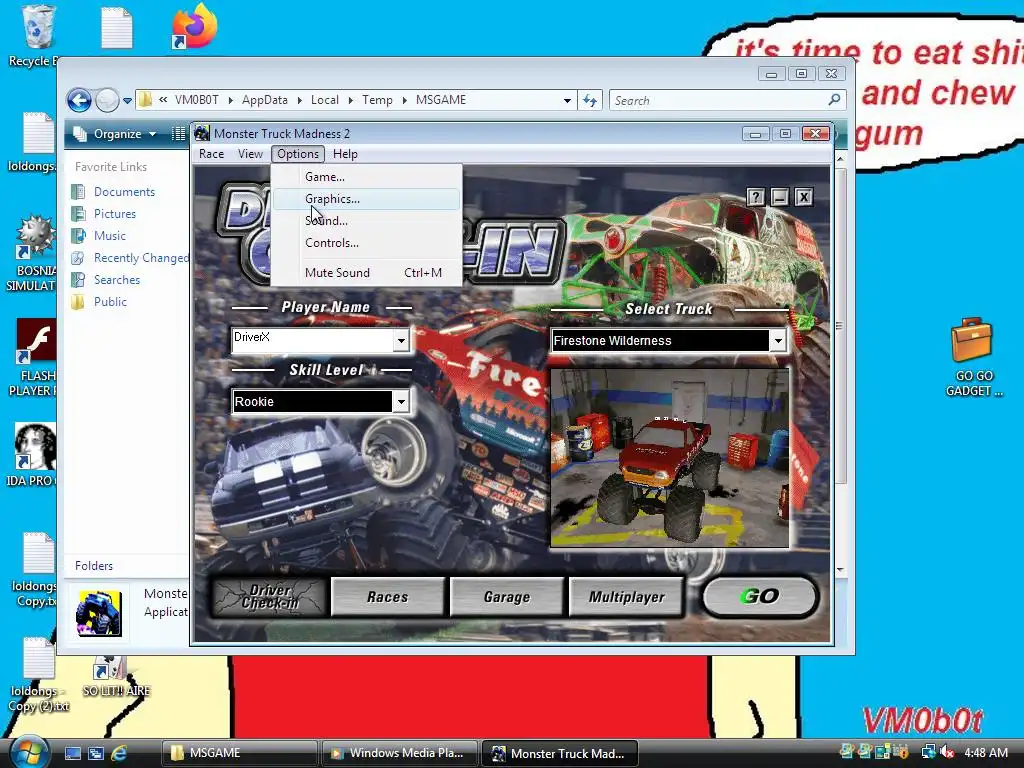Select Mute Sound in Options menu

click(366, 273)
